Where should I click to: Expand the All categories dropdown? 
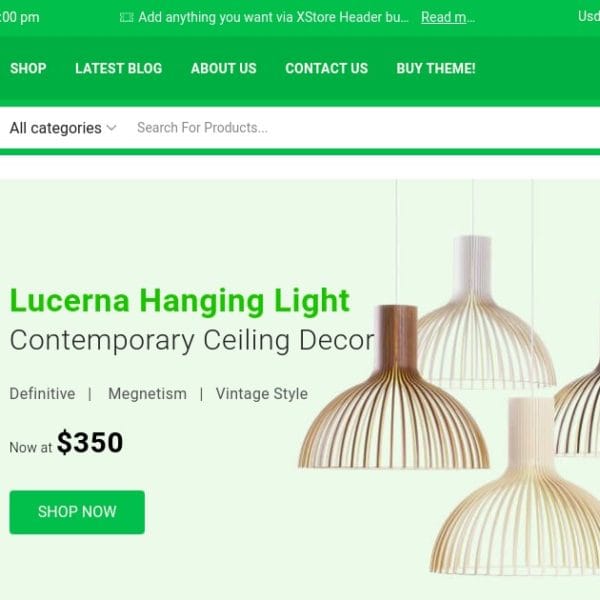(x=63, y=128)
